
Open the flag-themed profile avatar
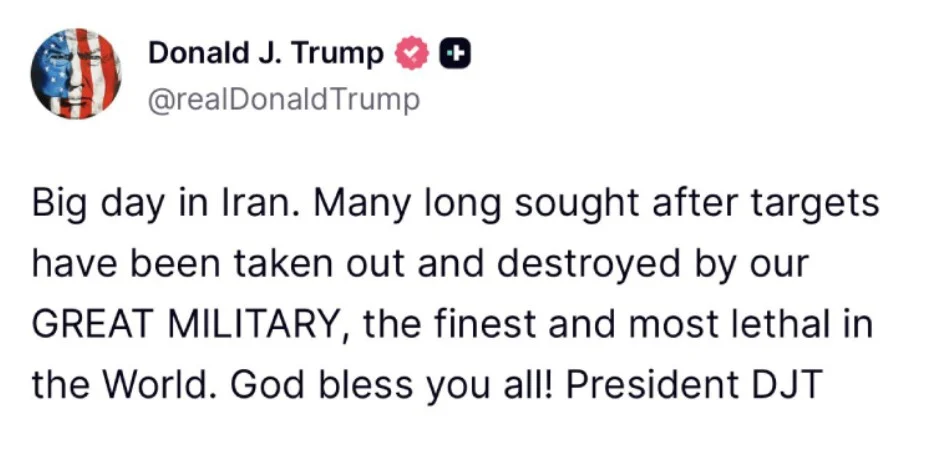pyautogui.click(x=75, y=73)
